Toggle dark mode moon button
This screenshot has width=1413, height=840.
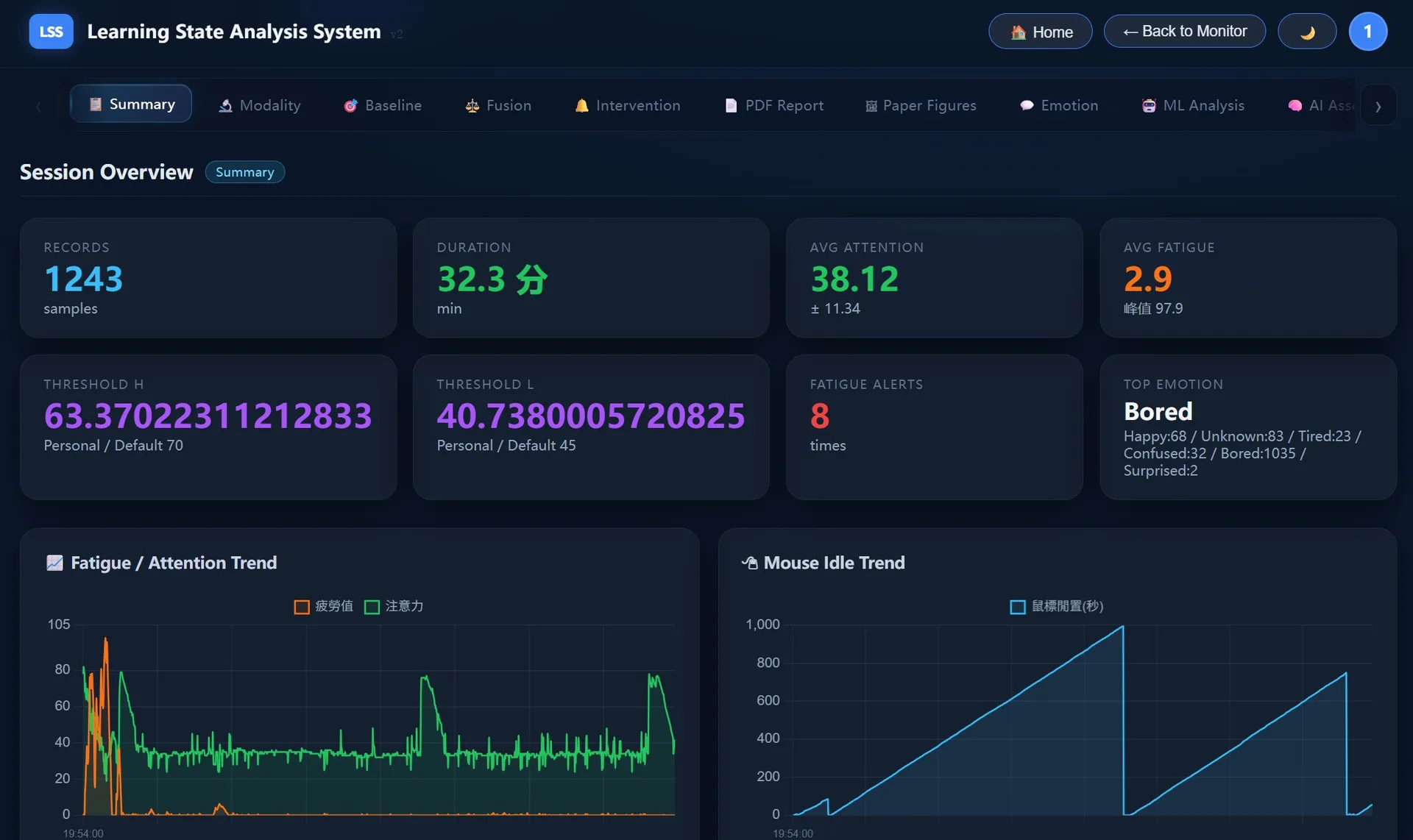[x=1306, y=32]
